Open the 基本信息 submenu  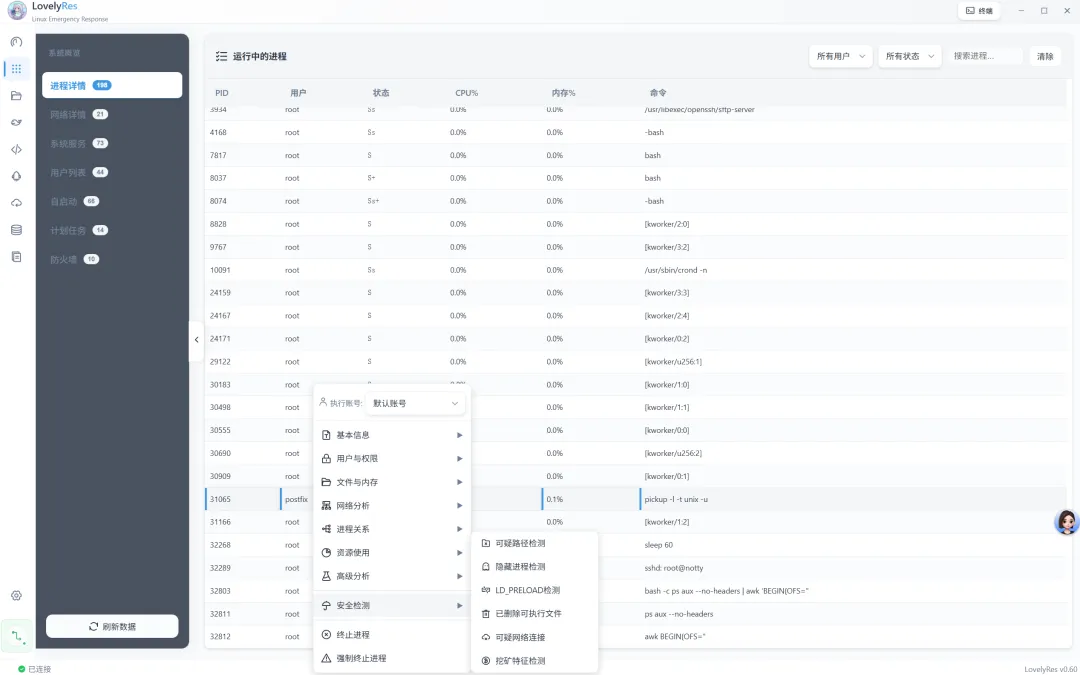click(392, 435)
